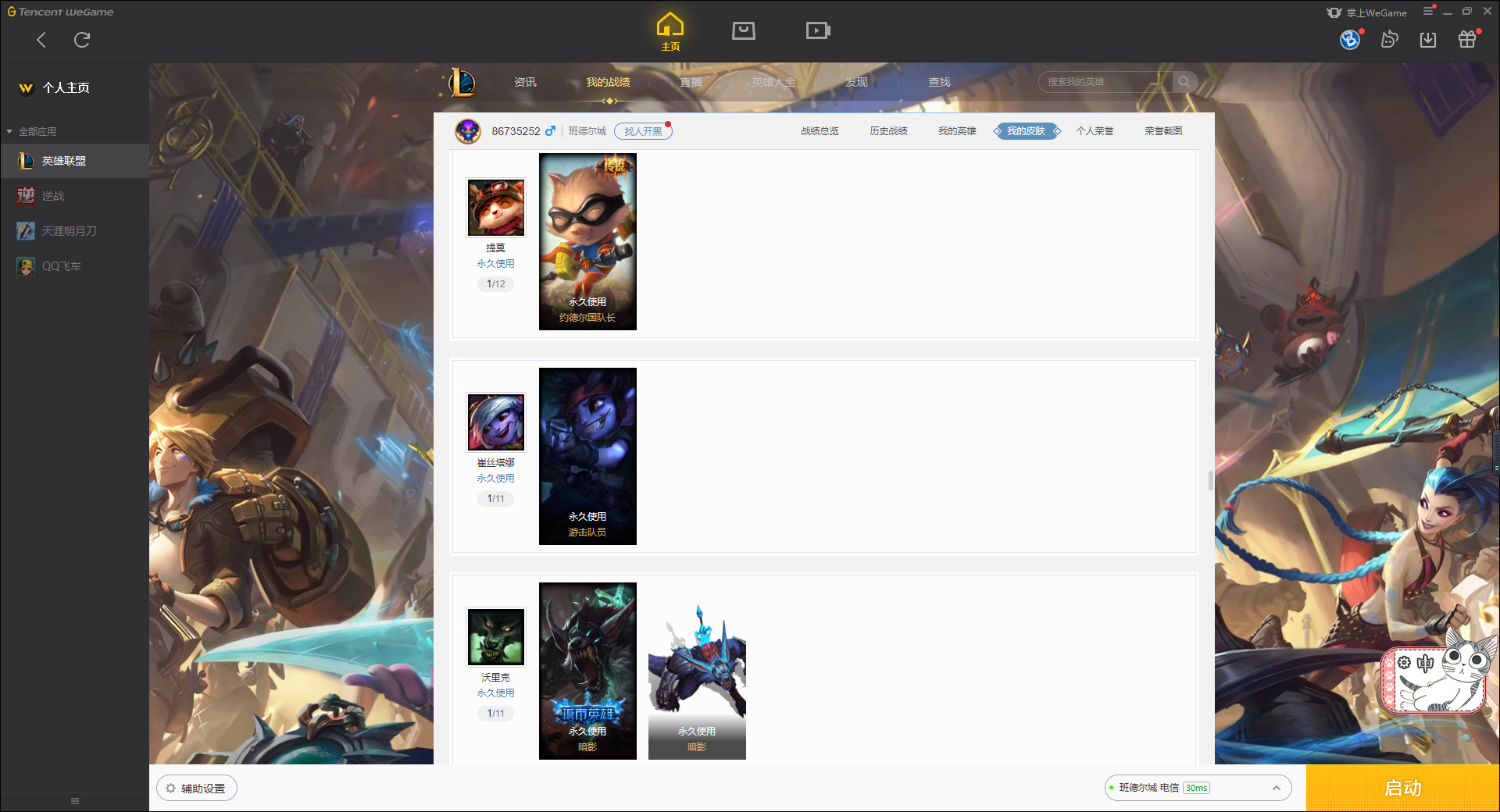Open the video/live icon in top bar
Image resolution: width=1500 pixels, height=812 pixels.
point(818,30)
